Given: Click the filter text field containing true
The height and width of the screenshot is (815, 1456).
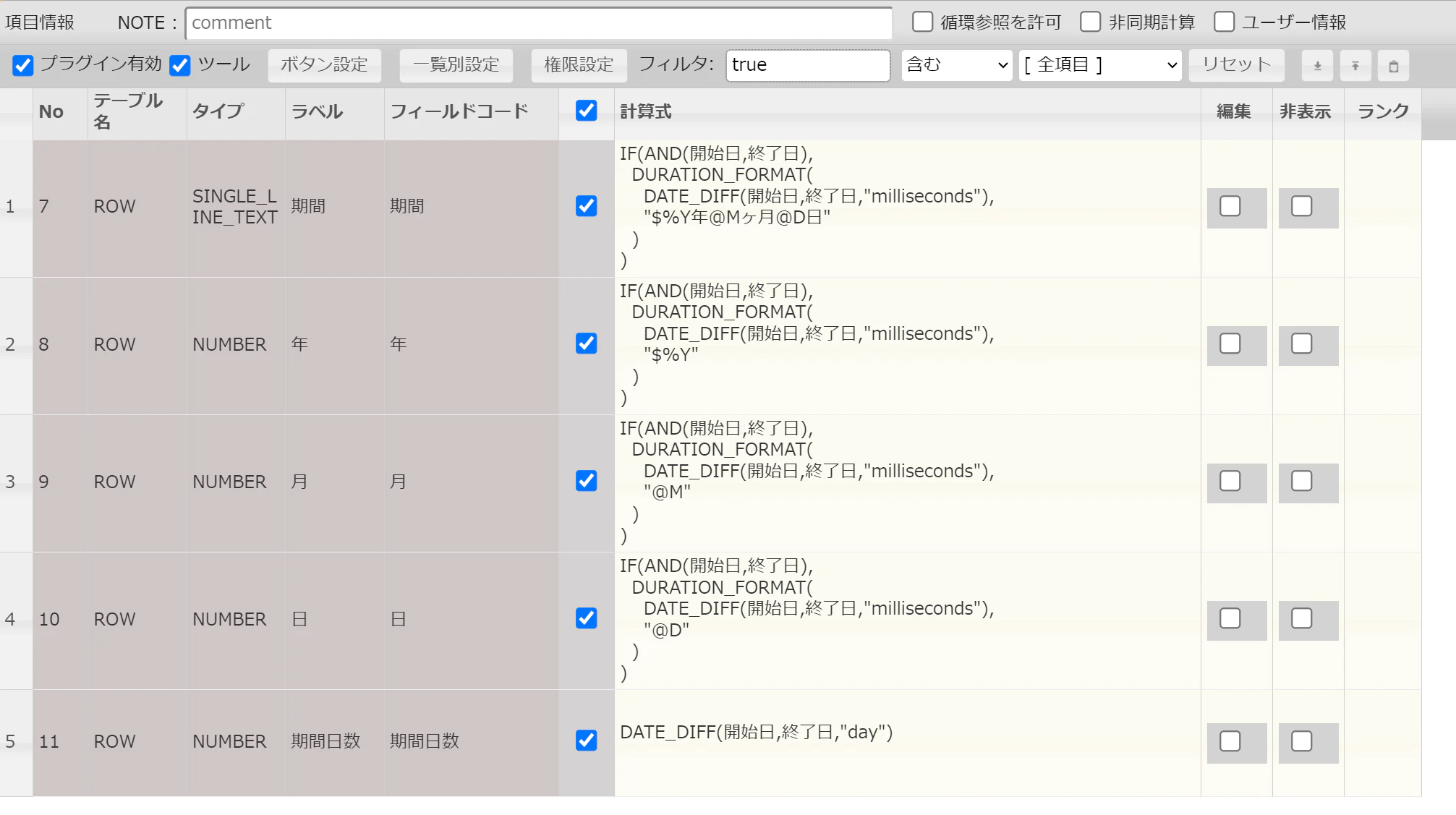Looking at the screenshot, I should 808,65.
